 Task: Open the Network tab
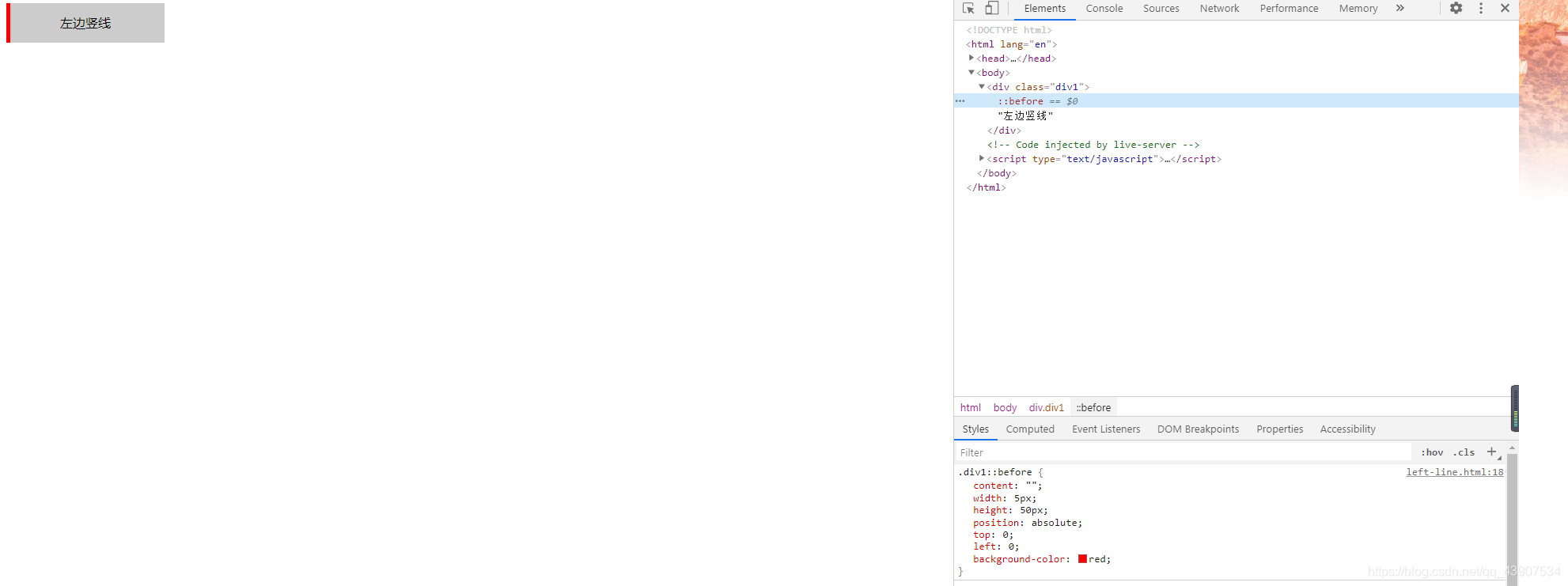(x=1219, y=9)
